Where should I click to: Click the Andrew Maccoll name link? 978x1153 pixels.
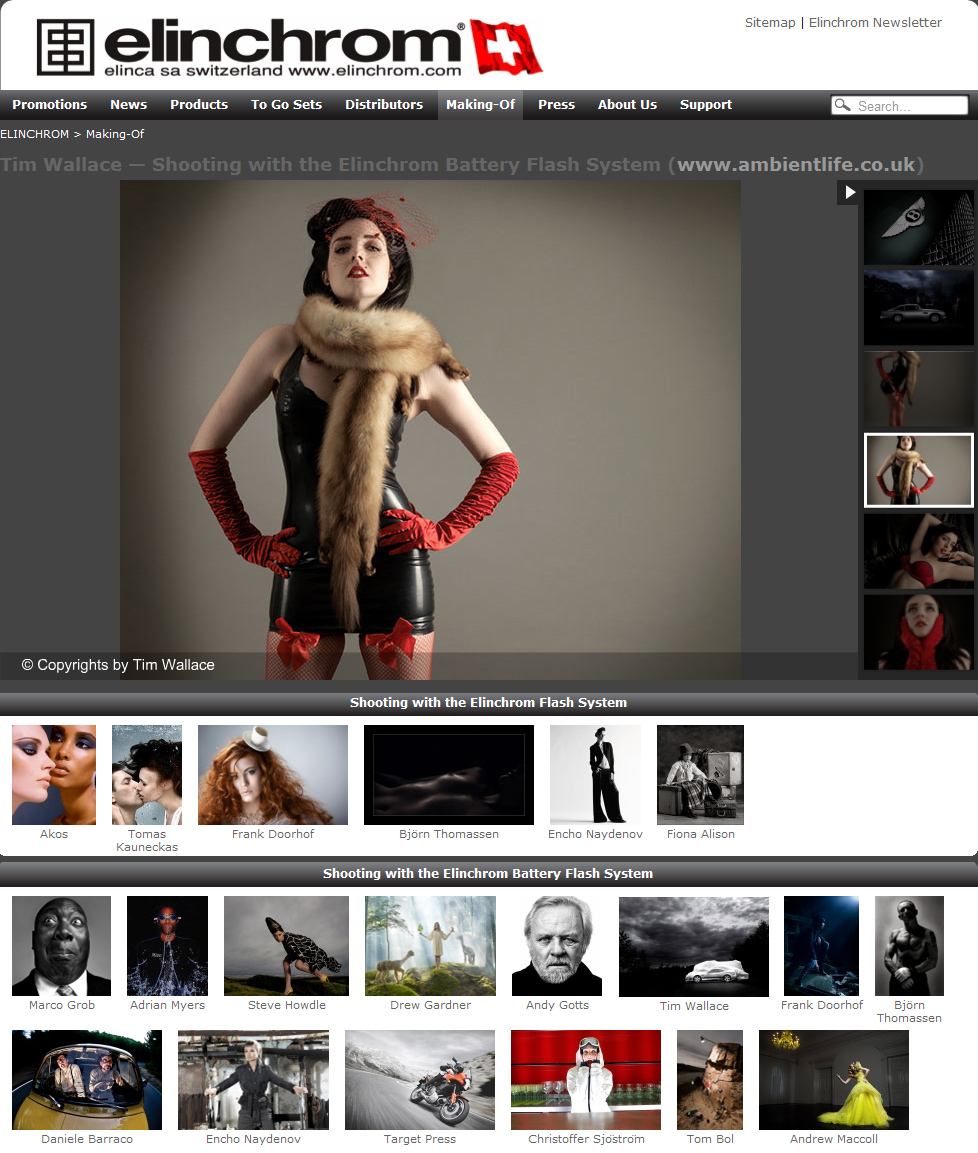coord(834,1139)
